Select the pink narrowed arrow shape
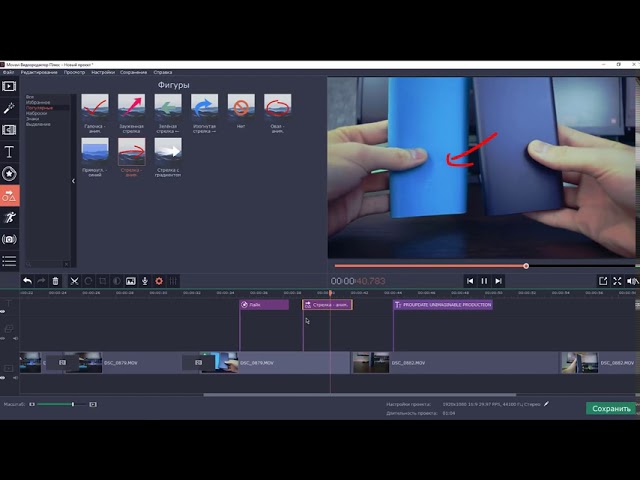The image size is (640, 480). pyautogui.click(x=131, y=108)
